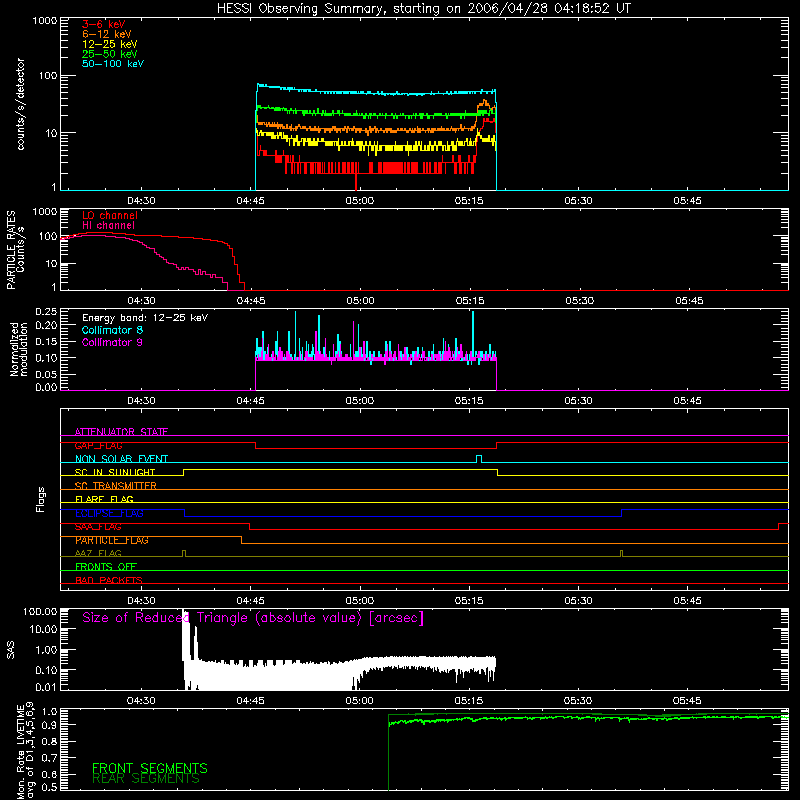This screenshot has width=800, height=800.
Task: Click the 'Size of Reduced Triangle' caption
Action: pyautogui.click(x=253, y=618)
